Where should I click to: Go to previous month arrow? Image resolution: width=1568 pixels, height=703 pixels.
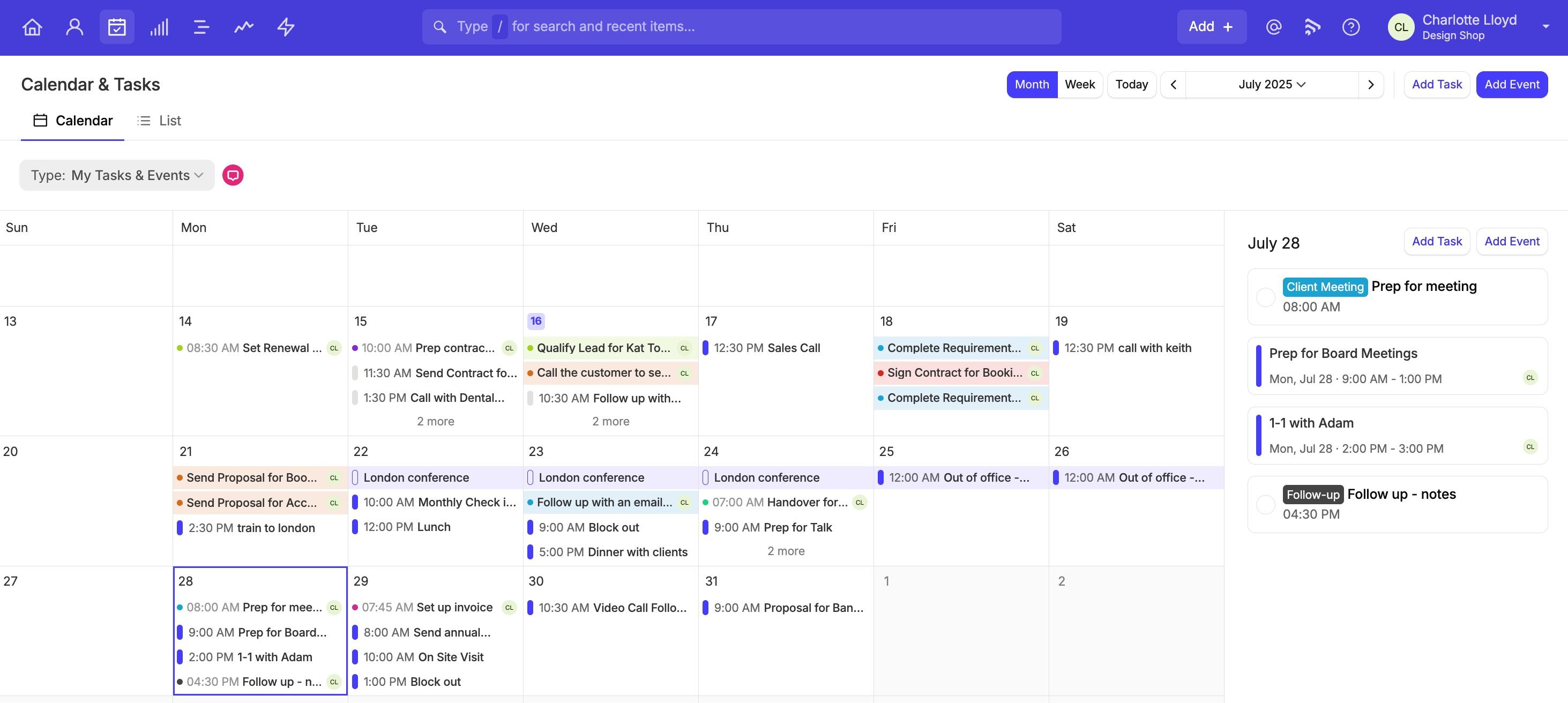pyautogui.click(x=1174, y=85)
